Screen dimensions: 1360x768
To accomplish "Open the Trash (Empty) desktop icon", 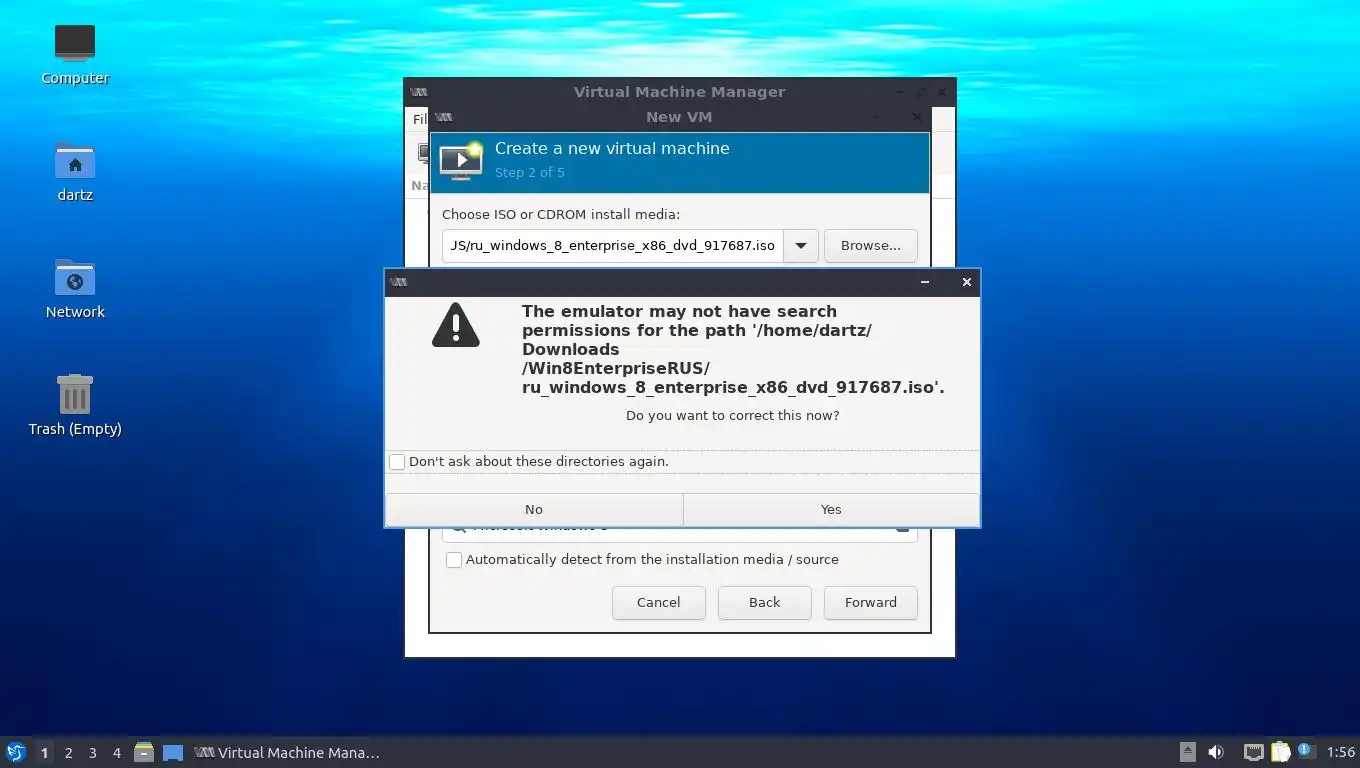I will click(75, 394).
